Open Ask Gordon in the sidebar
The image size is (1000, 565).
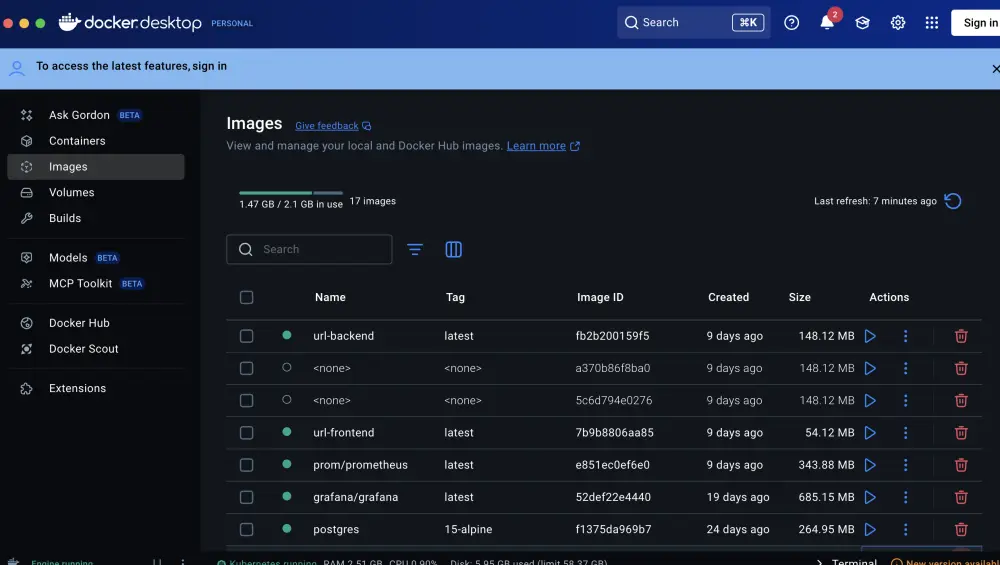pyautogui.click(x=96, y=115)
